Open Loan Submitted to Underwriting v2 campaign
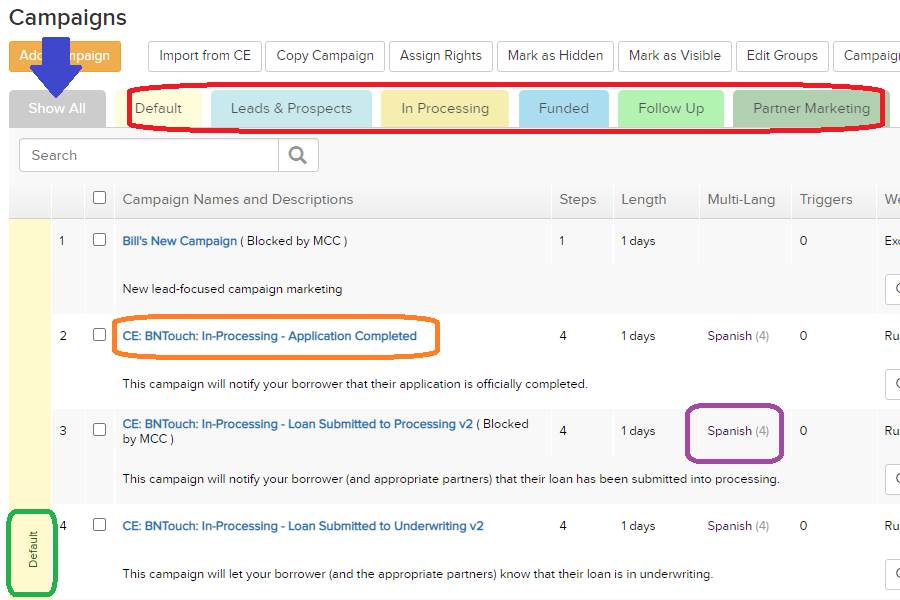The width and height of the screenshot is (900, 600). [303, 526]
